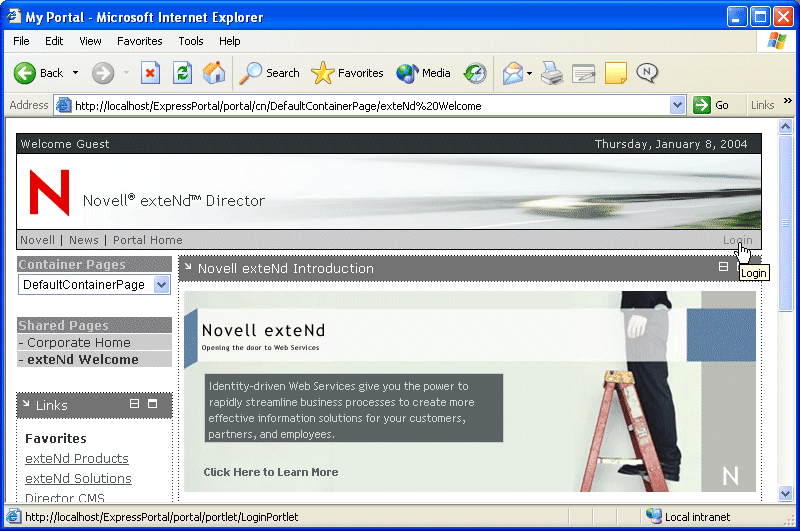The width and height of the screenshot is (800, 531).
Task: Click the Windows flag logo
Action: [777, 41]
